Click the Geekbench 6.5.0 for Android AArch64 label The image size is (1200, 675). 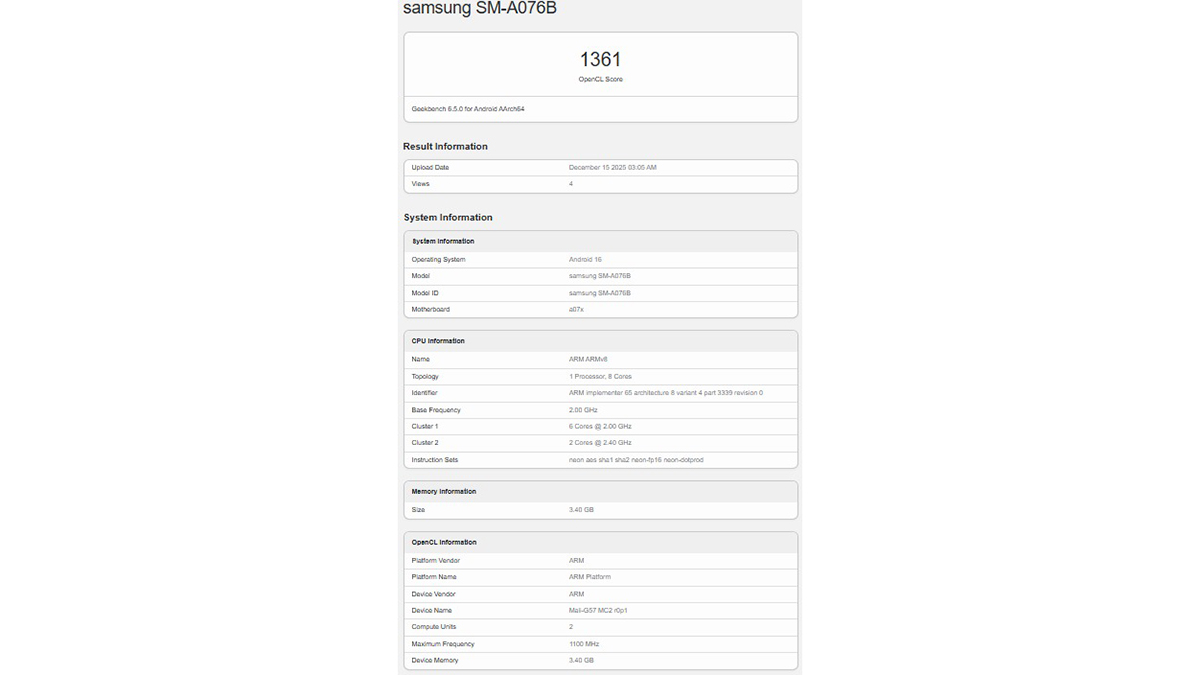point(463,108)
